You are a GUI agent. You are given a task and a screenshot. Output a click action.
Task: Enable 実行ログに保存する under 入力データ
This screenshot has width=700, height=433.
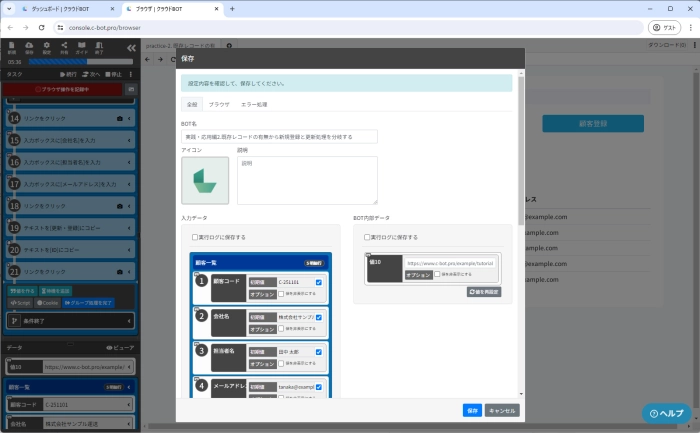pyautogui.click(x=195, y=237)
